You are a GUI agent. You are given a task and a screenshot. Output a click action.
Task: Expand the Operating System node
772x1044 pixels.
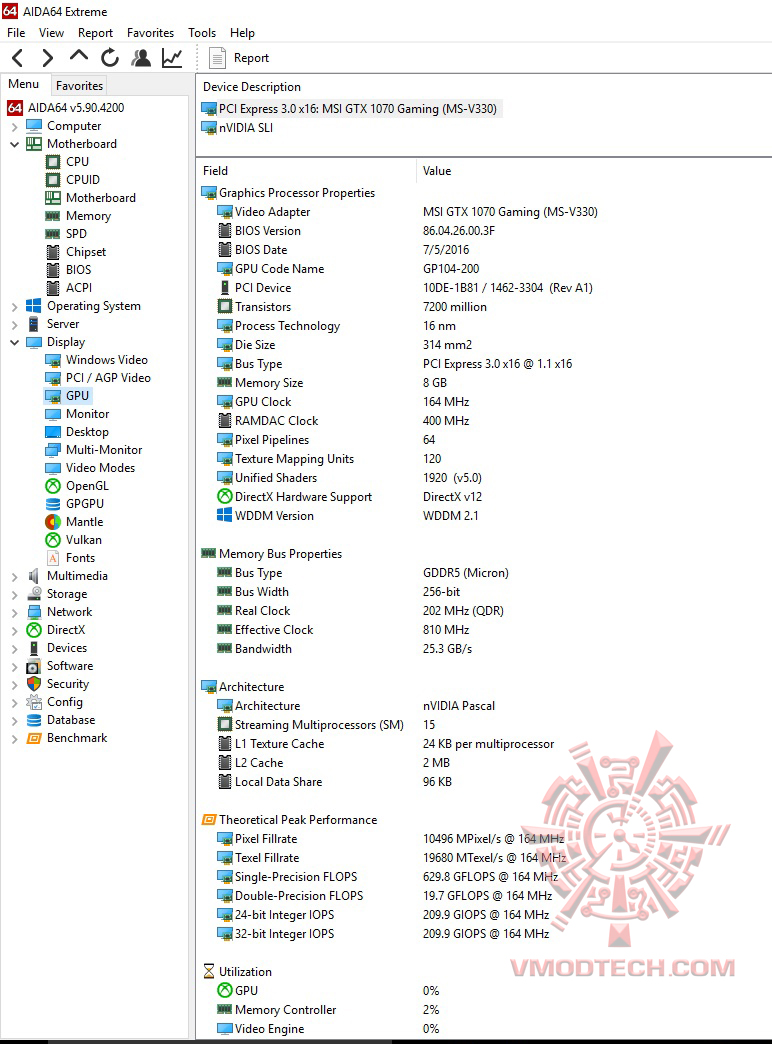pos(15,306)
